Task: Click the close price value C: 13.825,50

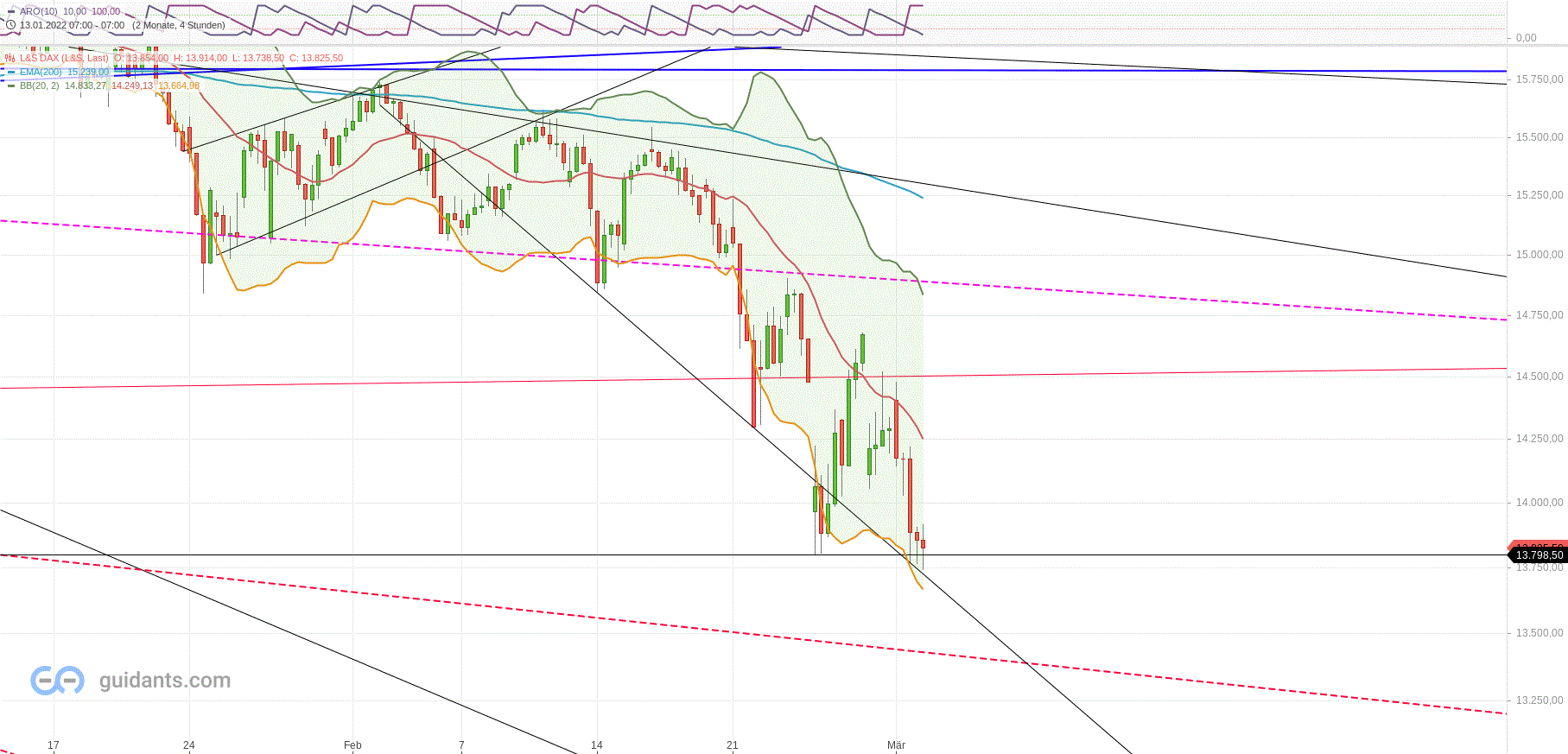Action: (316, 58)
